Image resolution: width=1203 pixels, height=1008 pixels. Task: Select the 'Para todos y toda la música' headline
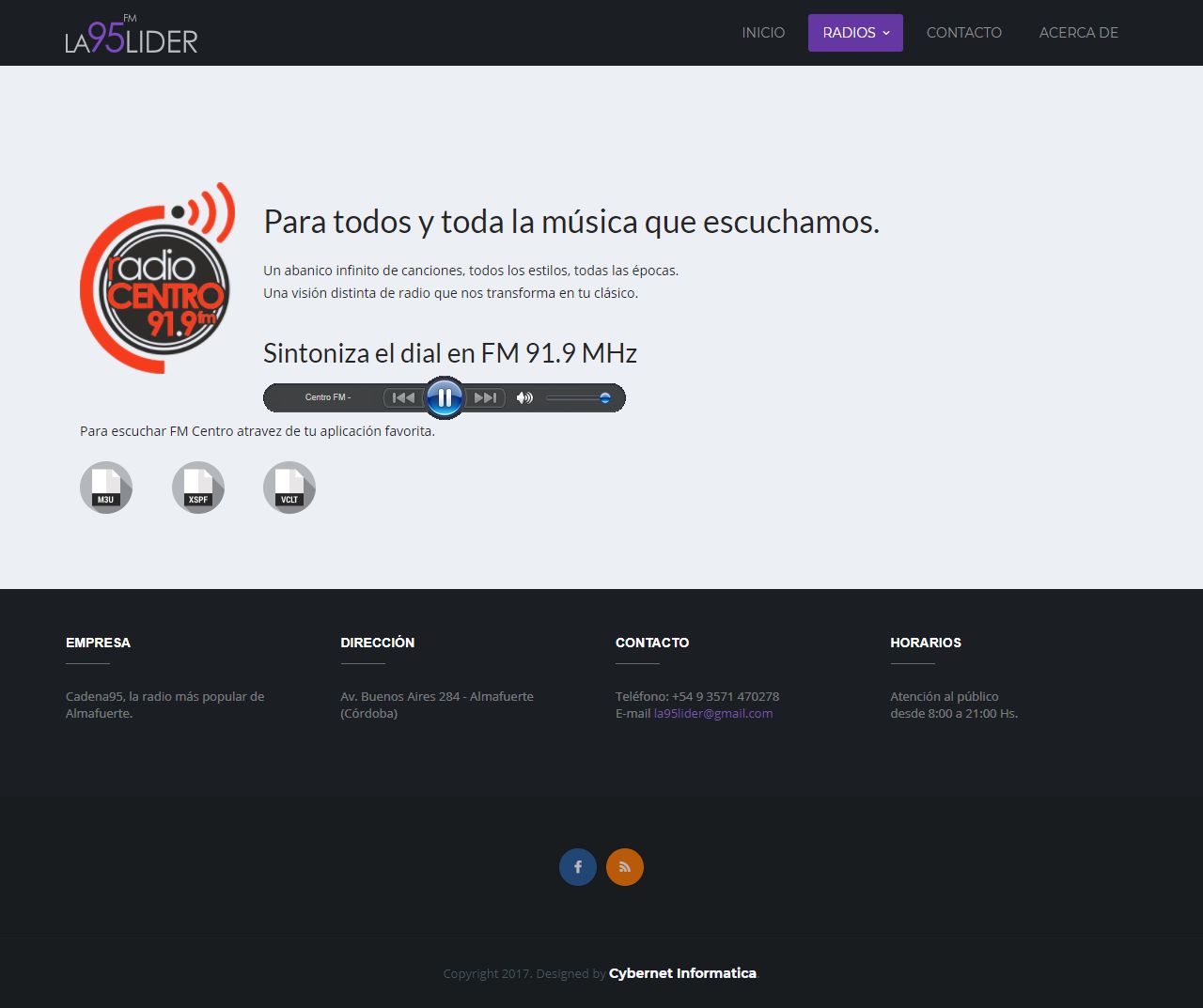(571, 222)
